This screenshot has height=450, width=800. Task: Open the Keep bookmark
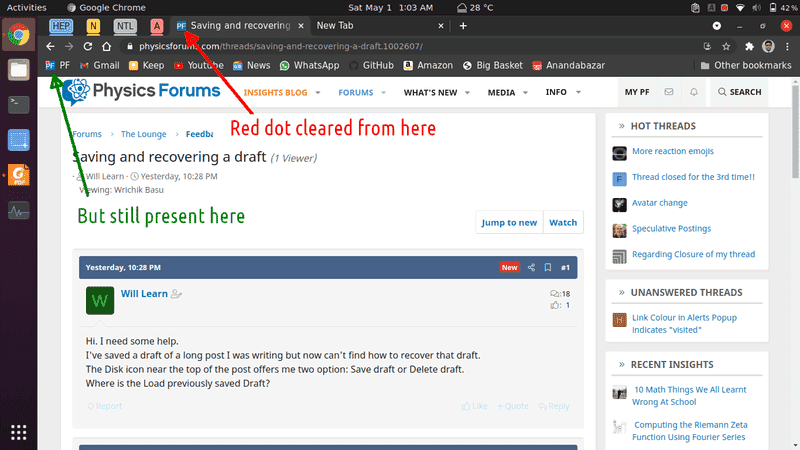click(x=146, y=65)
